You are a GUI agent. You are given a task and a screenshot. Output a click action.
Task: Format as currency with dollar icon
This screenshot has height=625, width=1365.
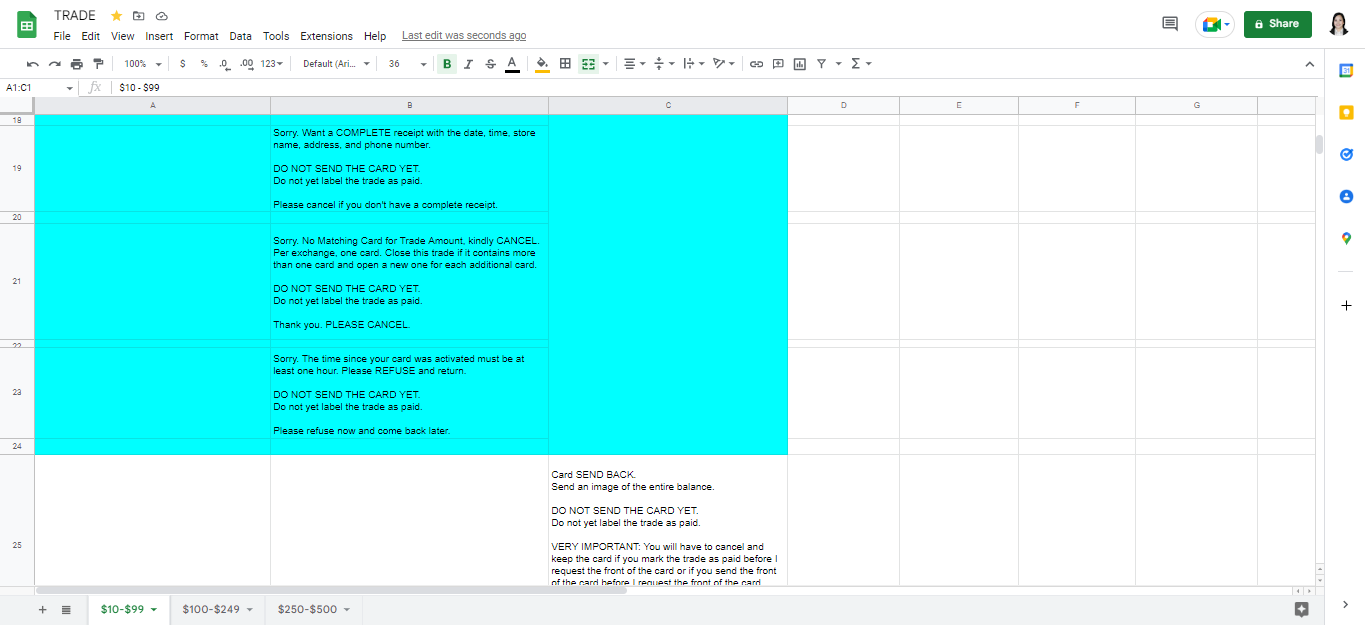[x=182, y=64]
